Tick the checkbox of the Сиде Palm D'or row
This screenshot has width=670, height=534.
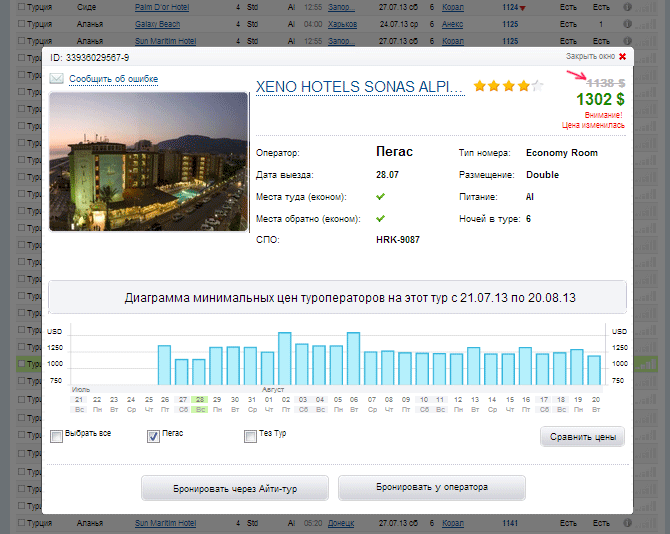21,6
